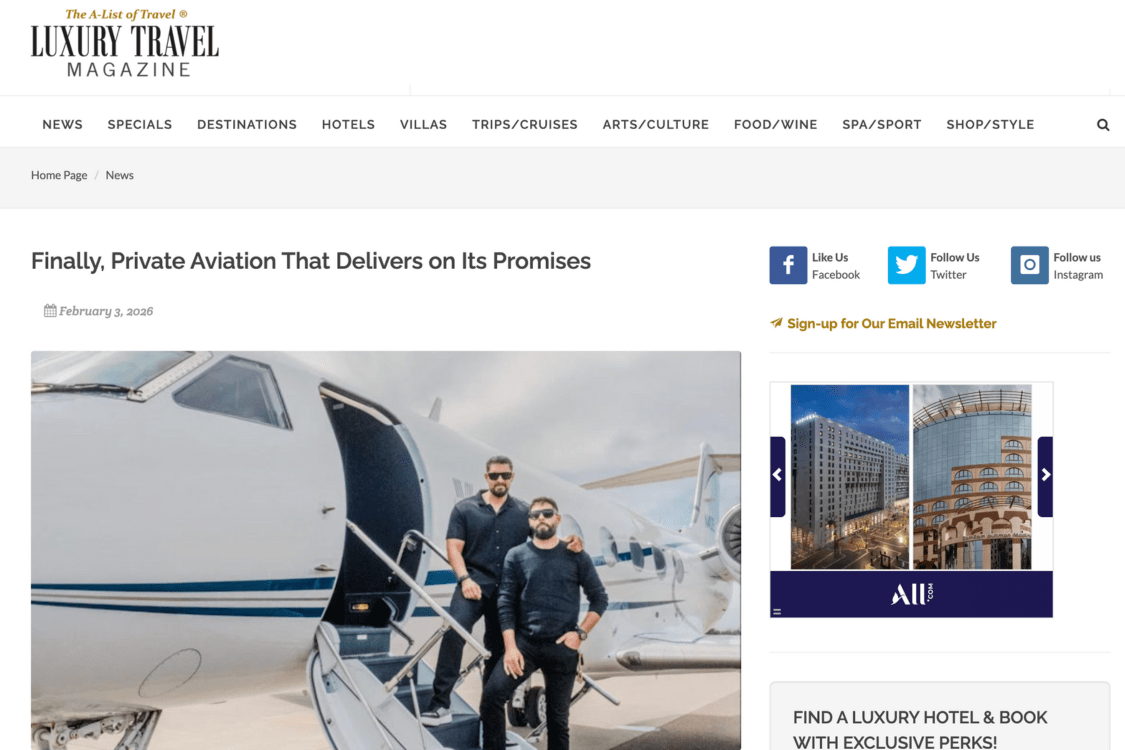1125x750 pixels.
Task: Click the Twitter bird icon
Action: pos(906,266)
